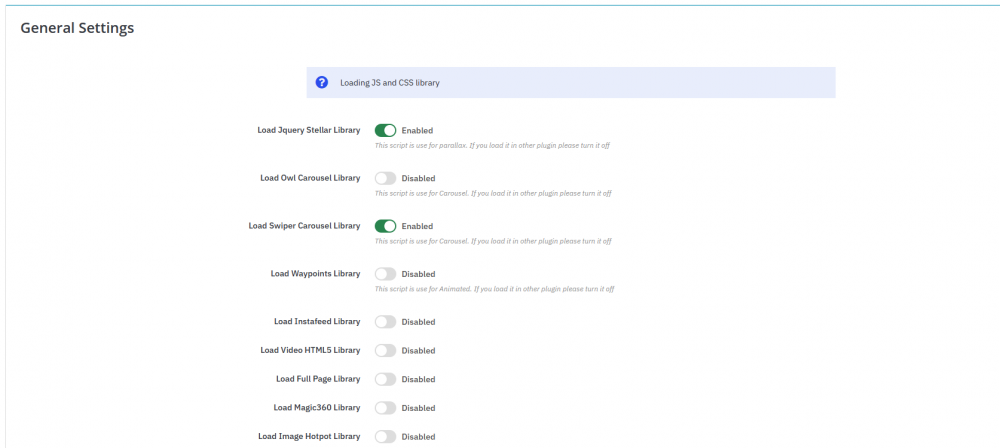Disable the Load Jquery Stellar Library toggle

click(385, 130)
